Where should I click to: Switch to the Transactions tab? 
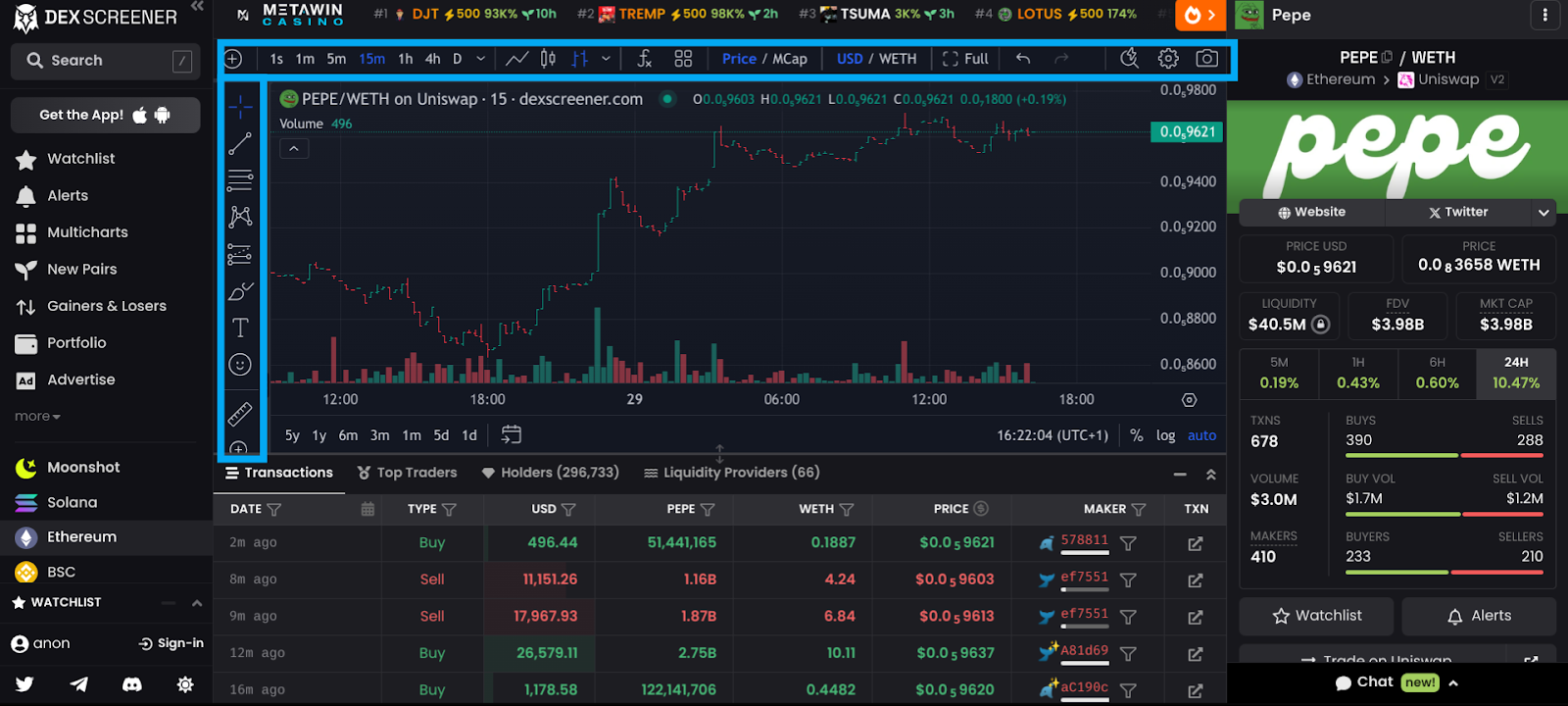tap(279, 473)
